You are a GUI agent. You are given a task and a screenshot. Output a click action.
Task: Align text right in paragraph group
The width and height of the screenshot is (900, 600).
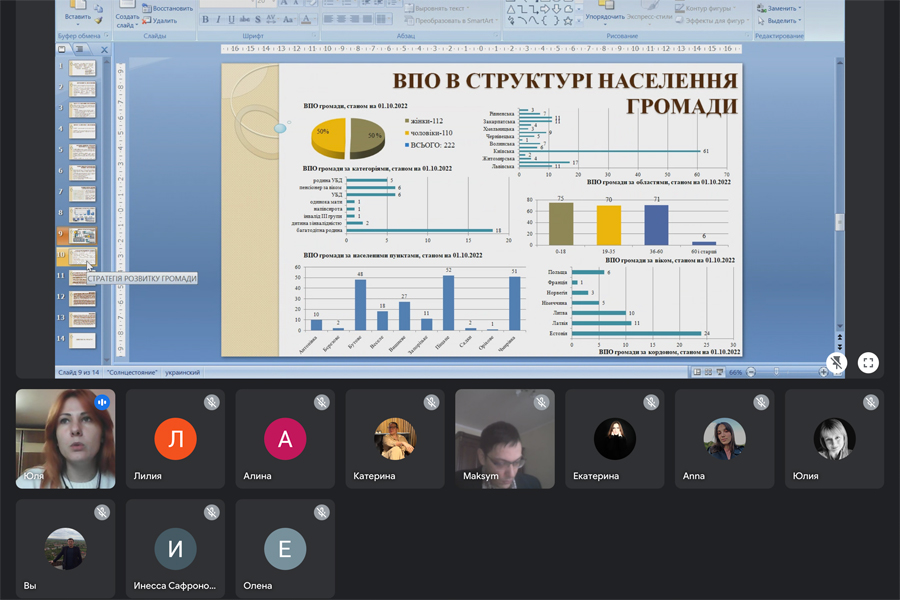(354, 19)
